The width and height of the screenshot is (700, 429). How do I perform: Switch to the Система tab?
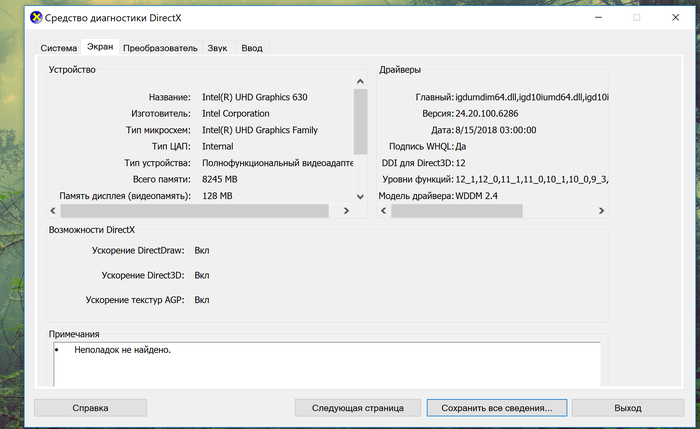[x=58, y=48]
